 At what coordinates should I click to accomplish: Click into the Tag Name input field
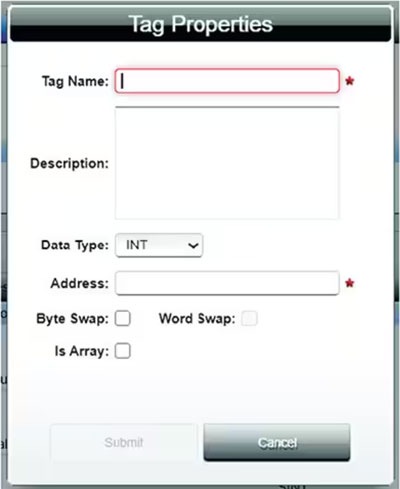[227, 81]
